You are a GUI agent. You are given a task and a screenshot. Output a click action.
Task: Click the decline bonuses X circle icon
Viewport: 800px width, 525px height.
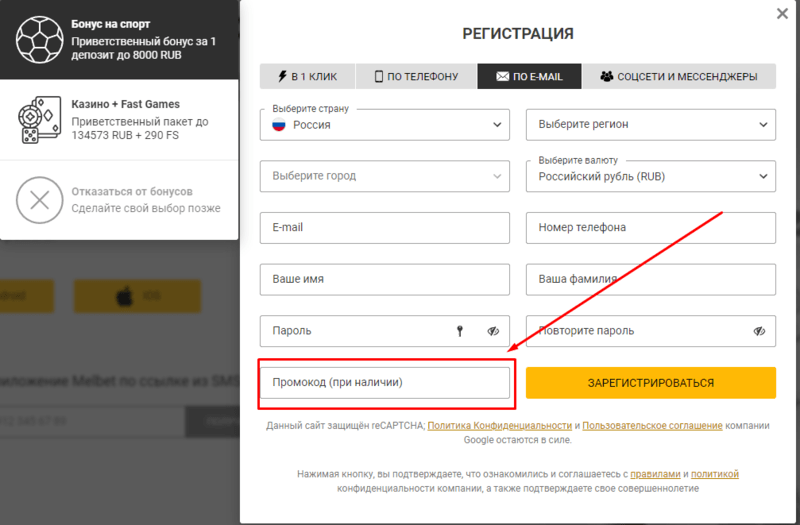(40, 200)
